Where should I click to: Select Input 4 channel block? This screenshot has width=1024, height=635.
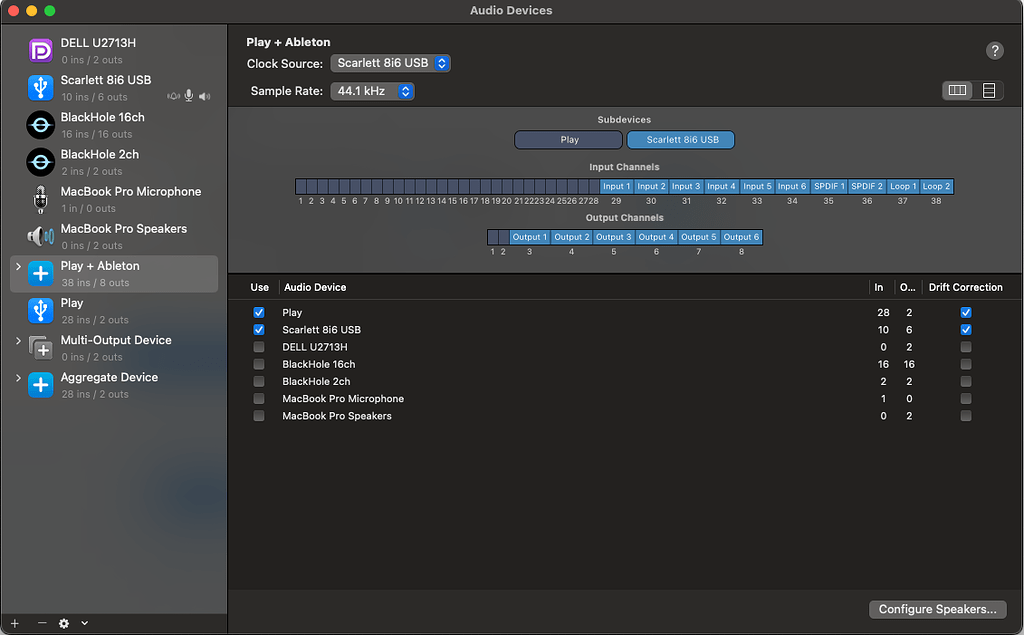coord(721,187)
